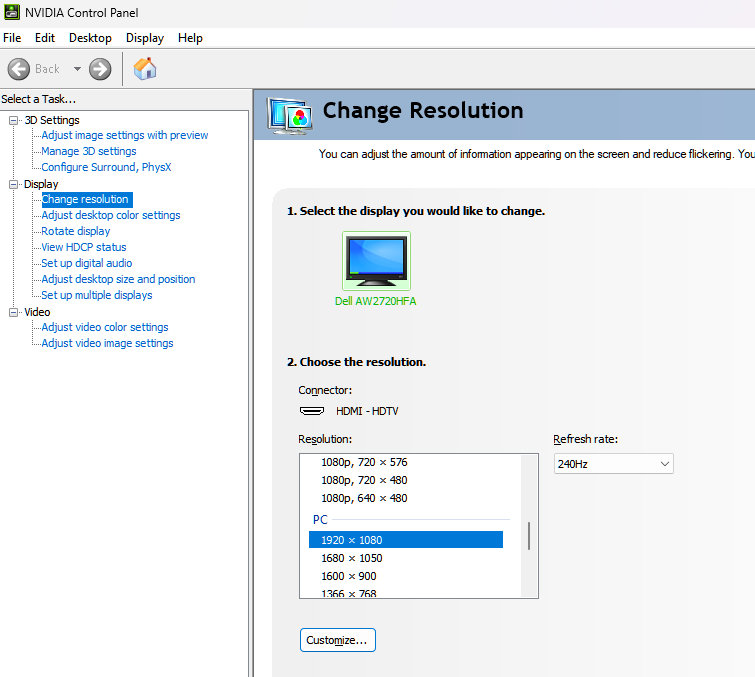The image size is (755, 677).
Task: Open the File menu
Action: click(x=12, y=38)
